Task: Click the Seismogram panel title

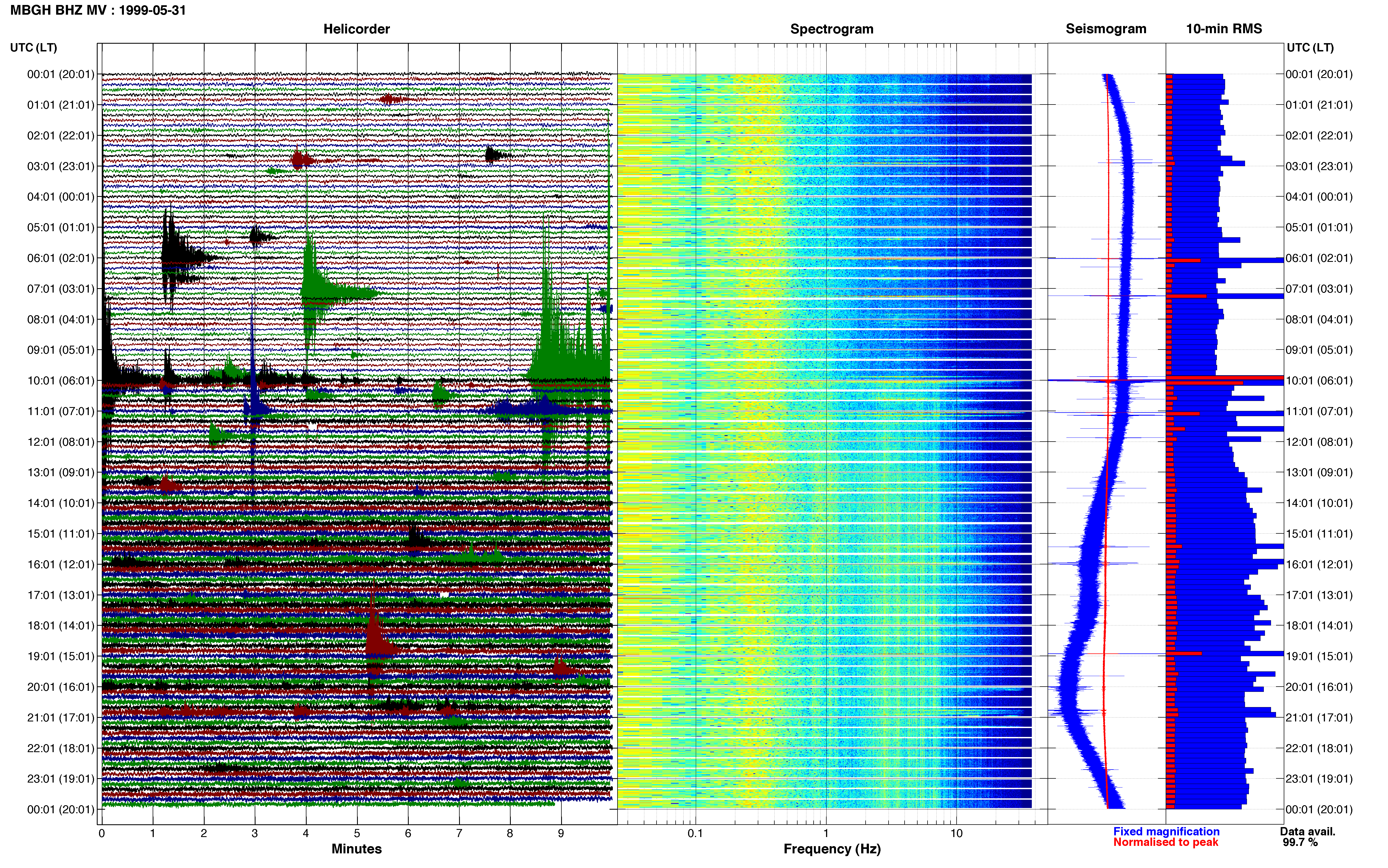Action: point(1106,29)
